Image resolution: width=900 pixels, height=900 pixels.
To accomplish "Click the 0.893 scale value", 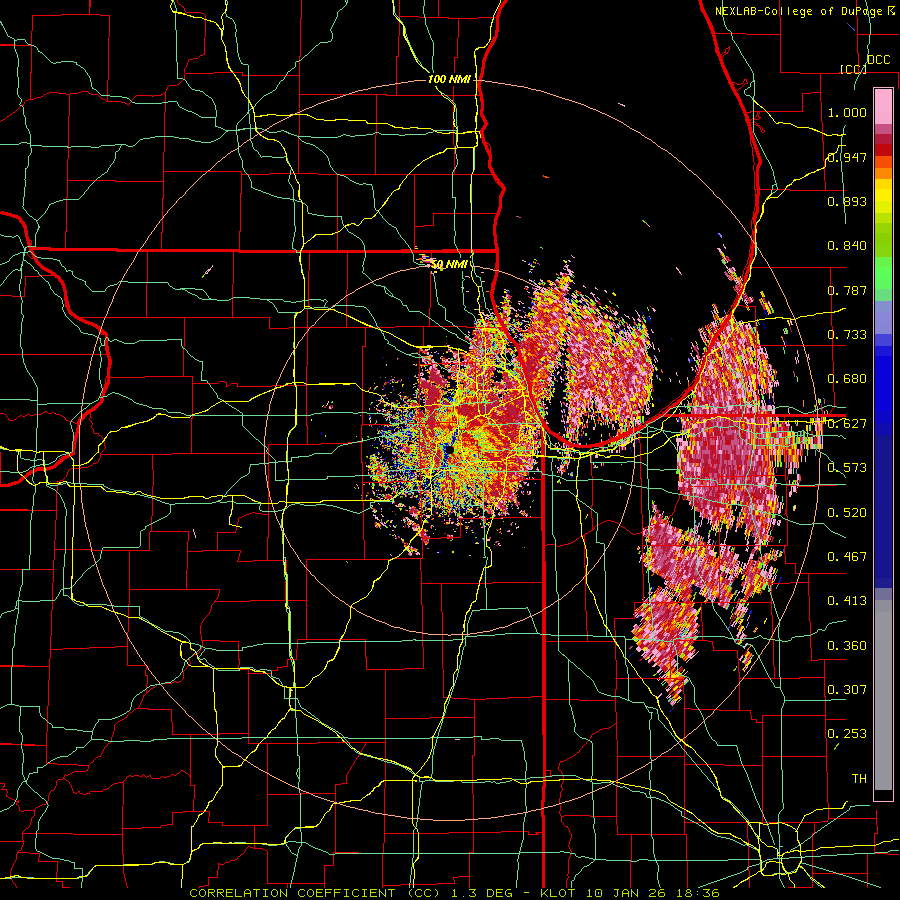I will coord(847,201).
